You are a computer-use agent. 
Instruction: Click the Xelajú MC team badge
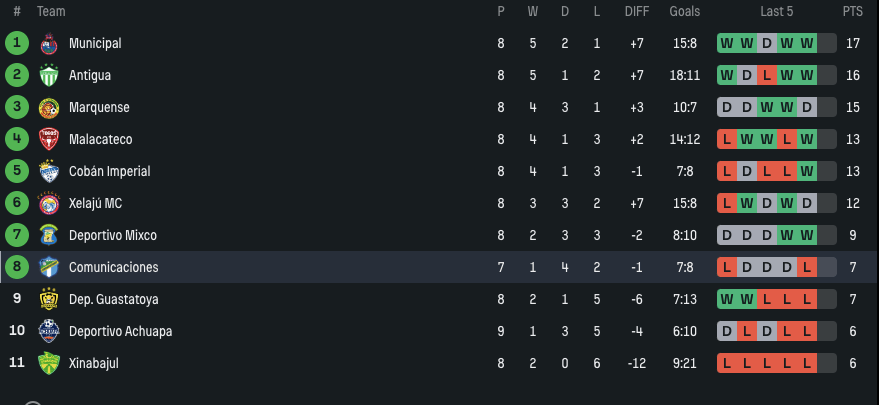click(x=49, y=204)
